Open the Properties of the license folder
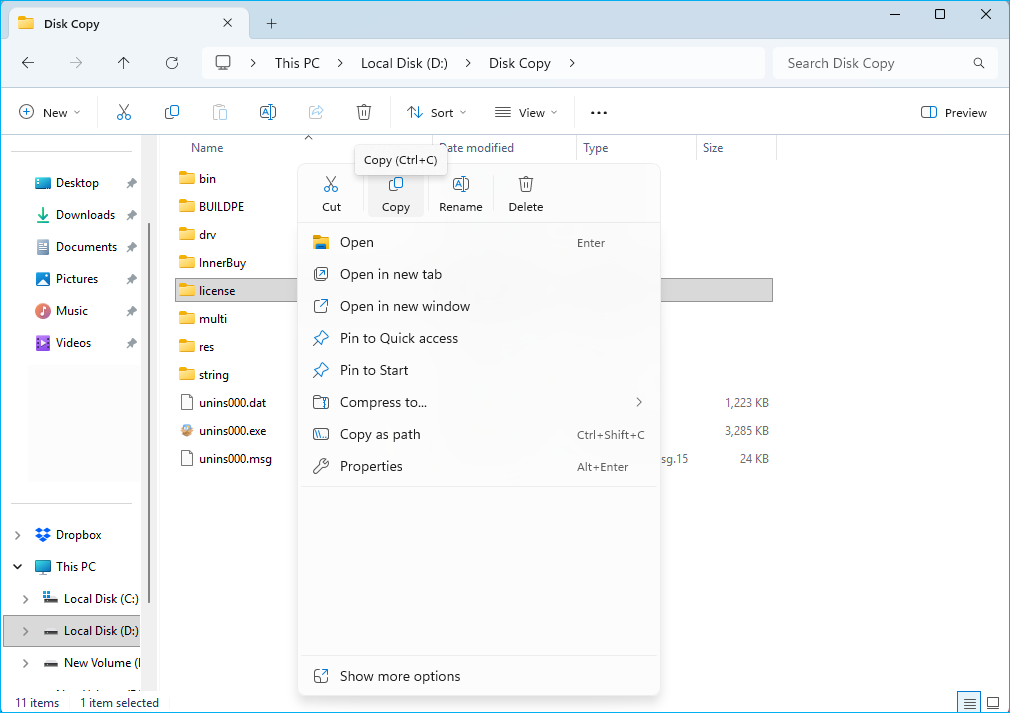Image resolution: width=1010 pixels, height=713 pixels. pyautogui.click(x=371, y=466)
